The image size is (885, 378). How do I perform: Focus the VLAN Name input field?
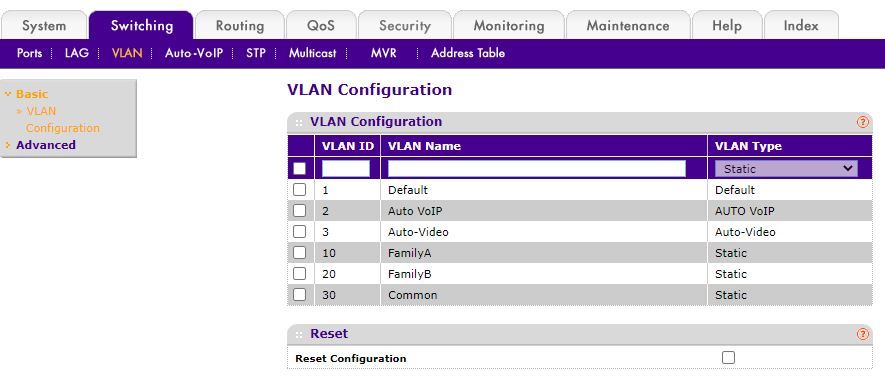pos(537,169)
